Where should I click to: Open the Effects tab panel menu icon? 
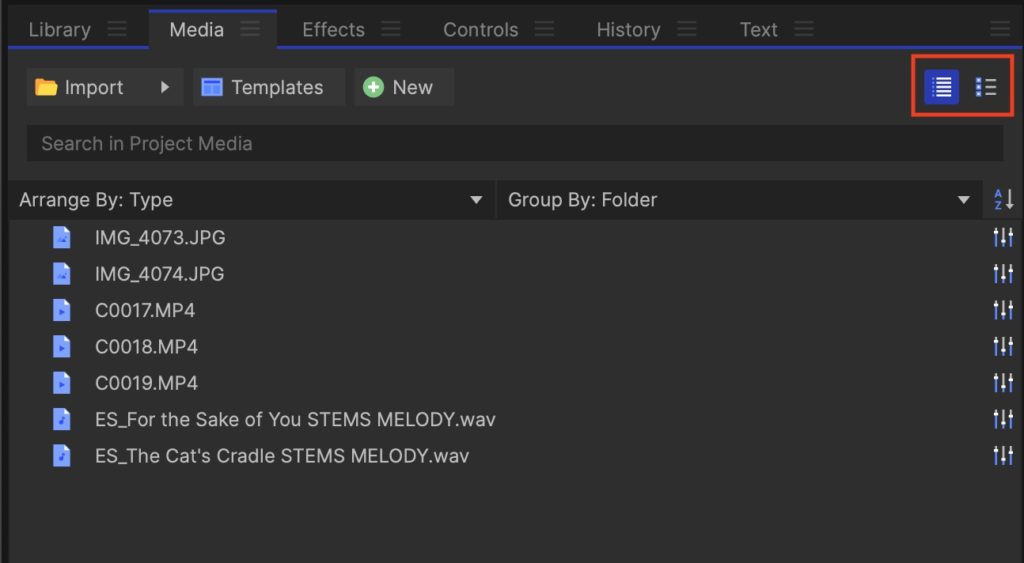tap(391, 29)
